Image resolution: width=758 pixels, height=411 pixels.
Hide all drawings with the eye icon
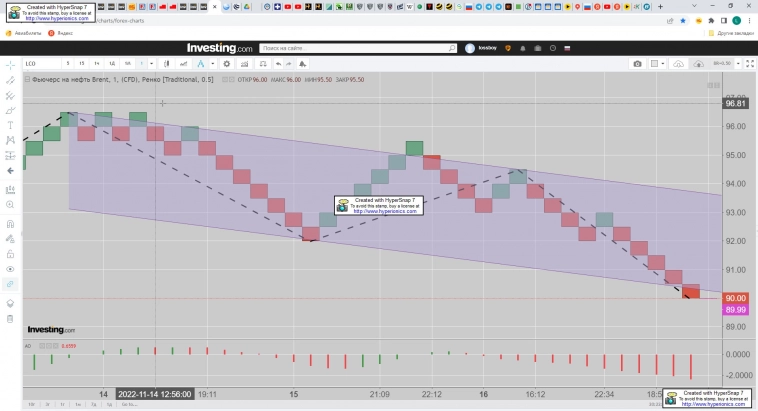tap(10, 269)
